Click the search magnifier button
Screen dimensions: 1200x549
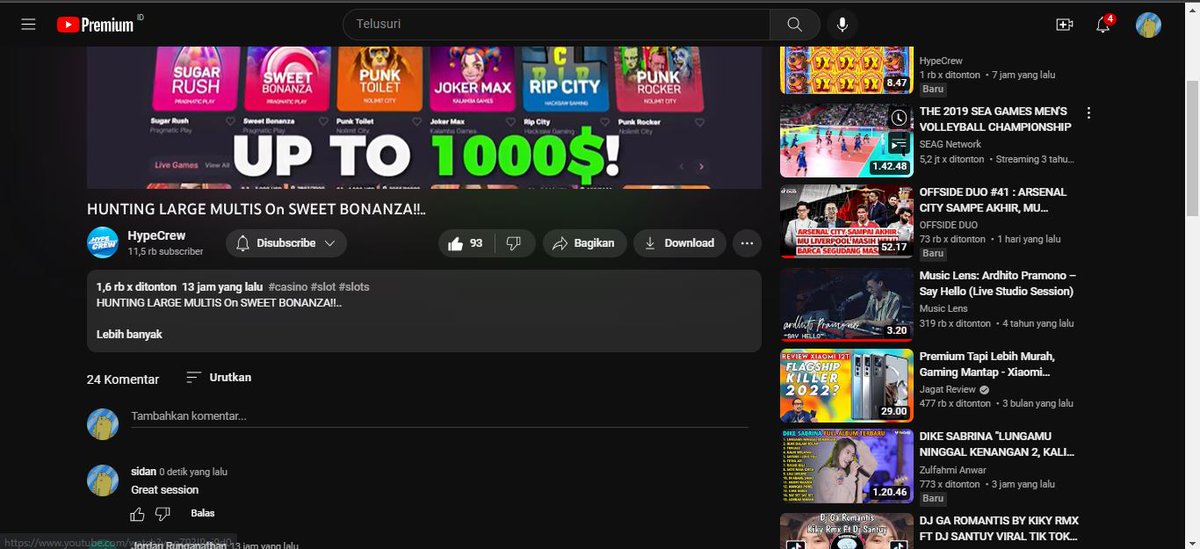click(x=795, y=24)
